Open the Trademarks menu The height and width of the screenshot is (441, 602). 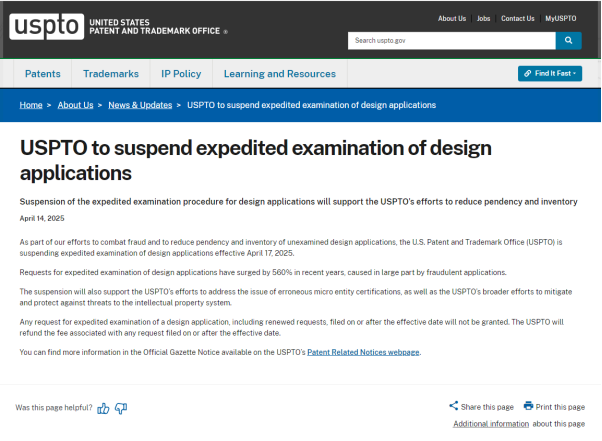(x=111, y=74)
